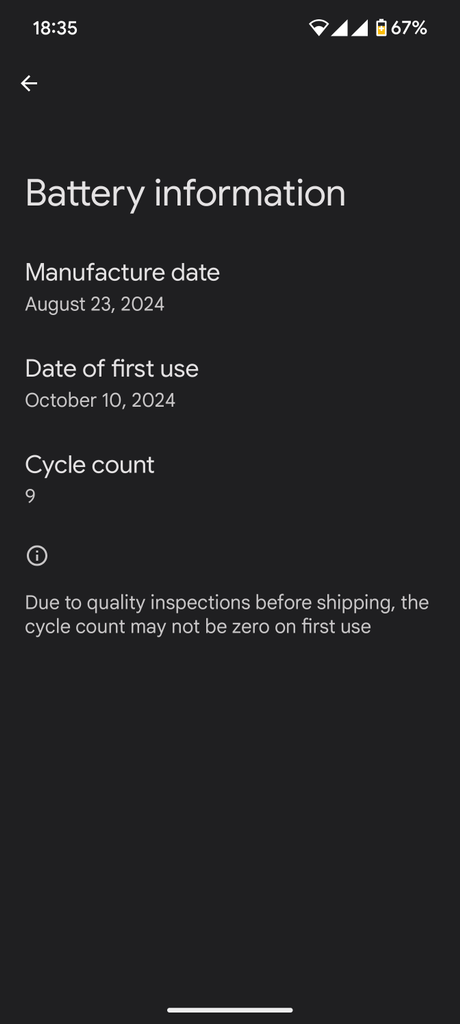
Task: Tap the August 23, 2024 value
Action: pyautogui.click(x=94, y=304)
